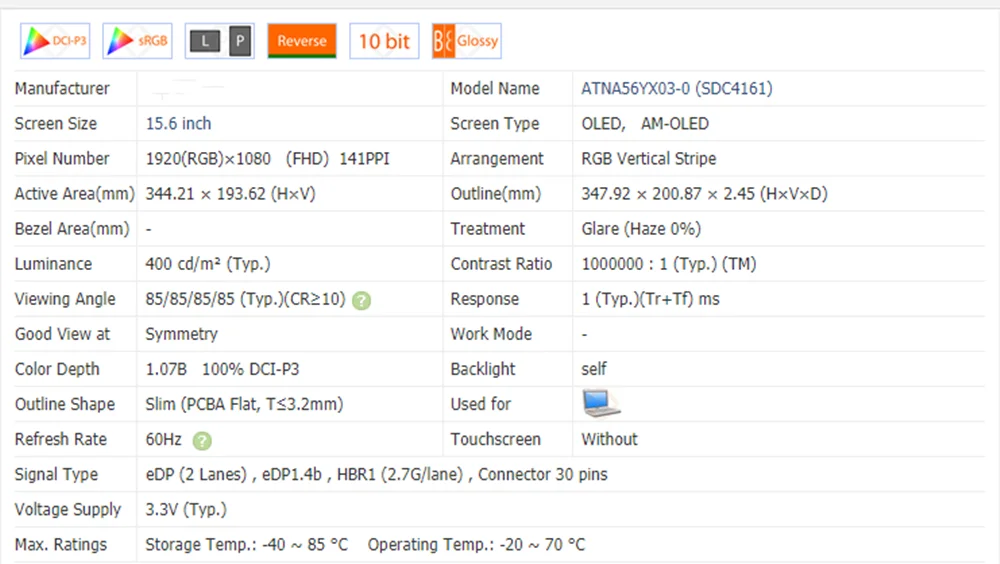Open the 15.6 inch screen size link

pyautogui.click(x=178, y=124)
